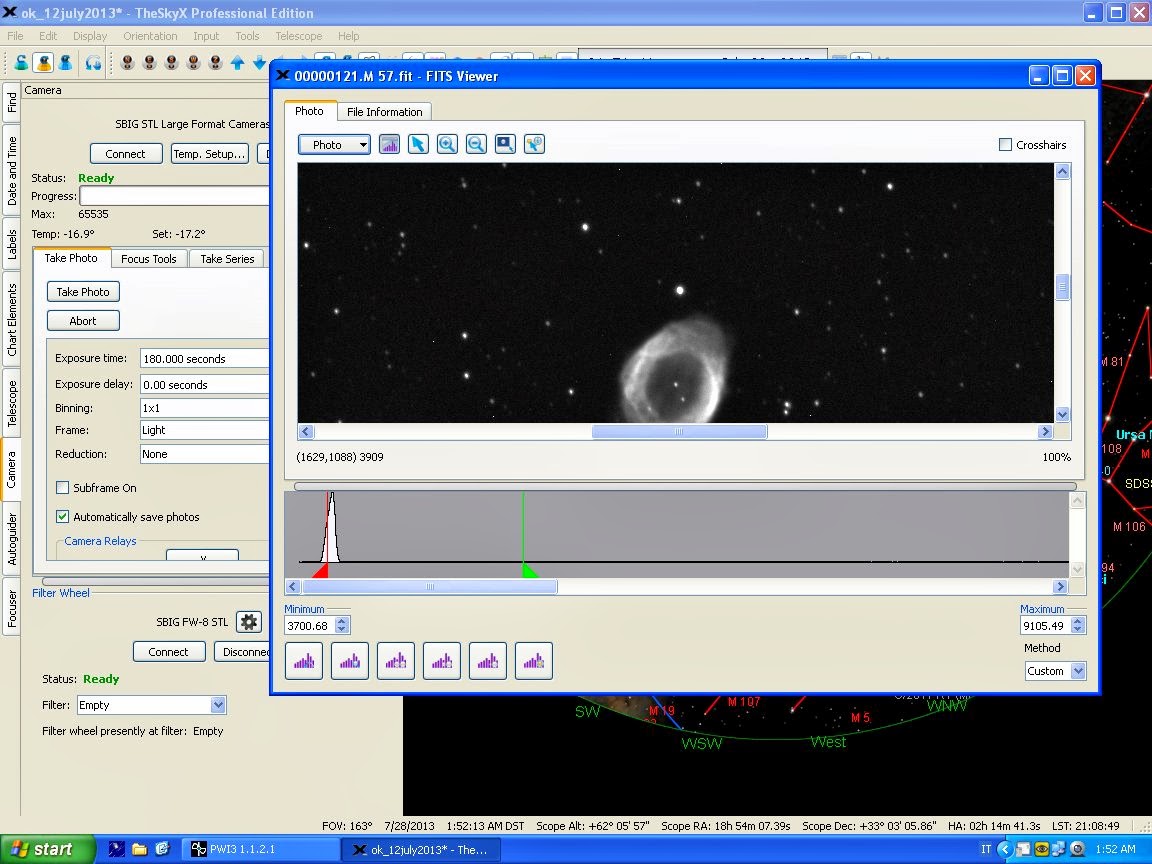Open the Method dropdown set to Custom
Image resolution: width=1152 pixels, height=864 pixels.
coord(1077,671)
